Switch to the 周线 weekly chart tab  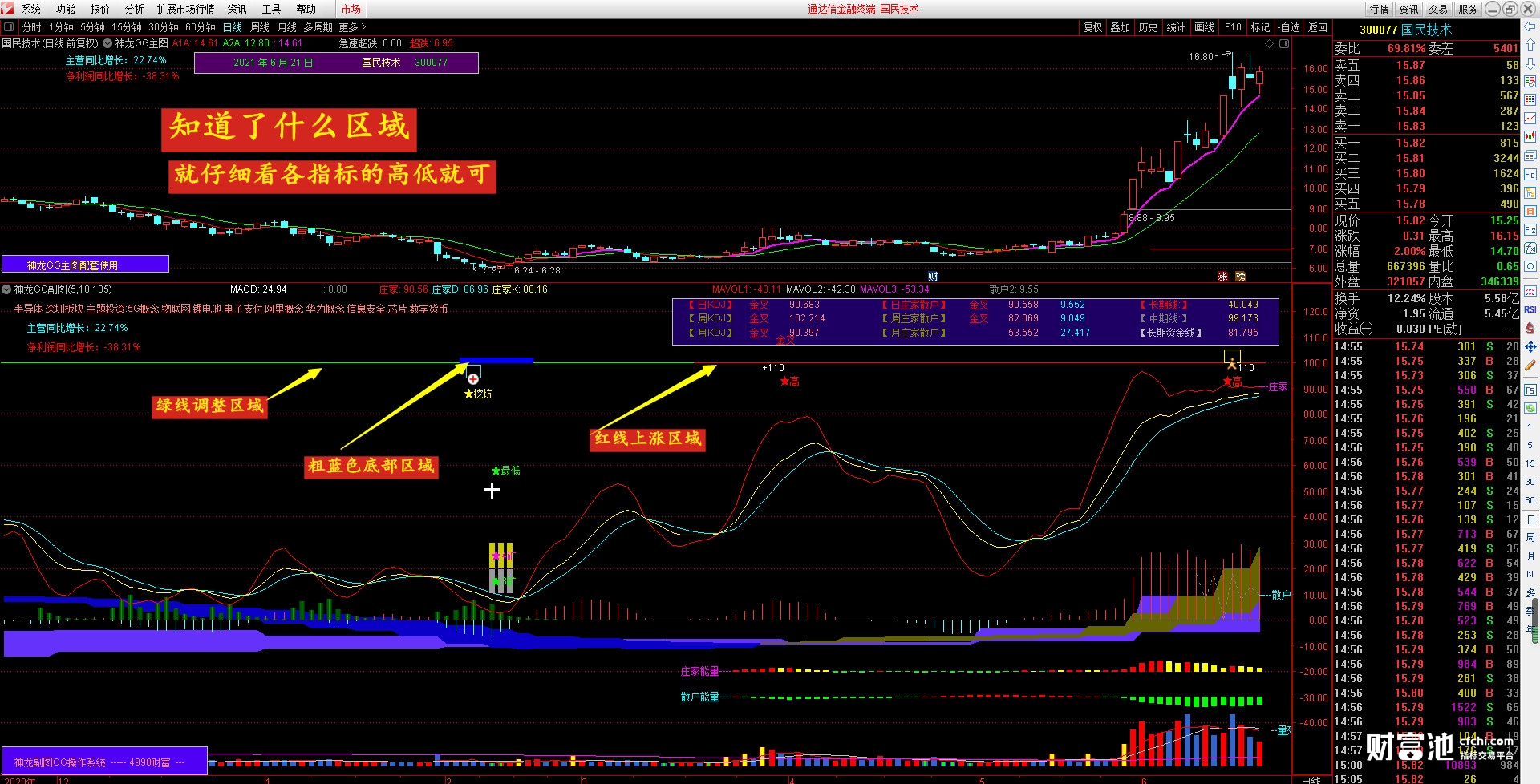(260, 27)
